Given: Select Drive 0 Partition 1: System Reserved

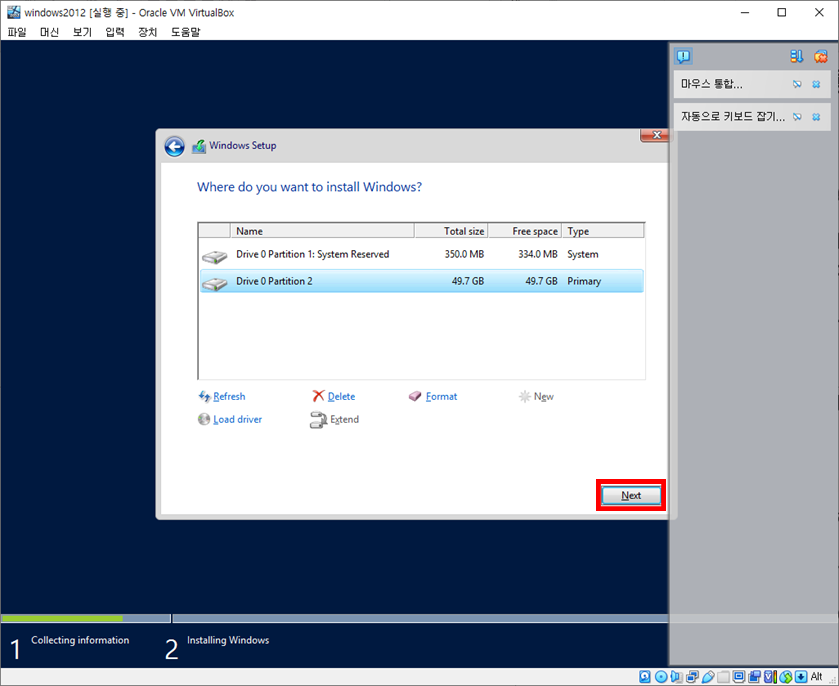Looking at the screenshot, I should (x=422, y=254).
